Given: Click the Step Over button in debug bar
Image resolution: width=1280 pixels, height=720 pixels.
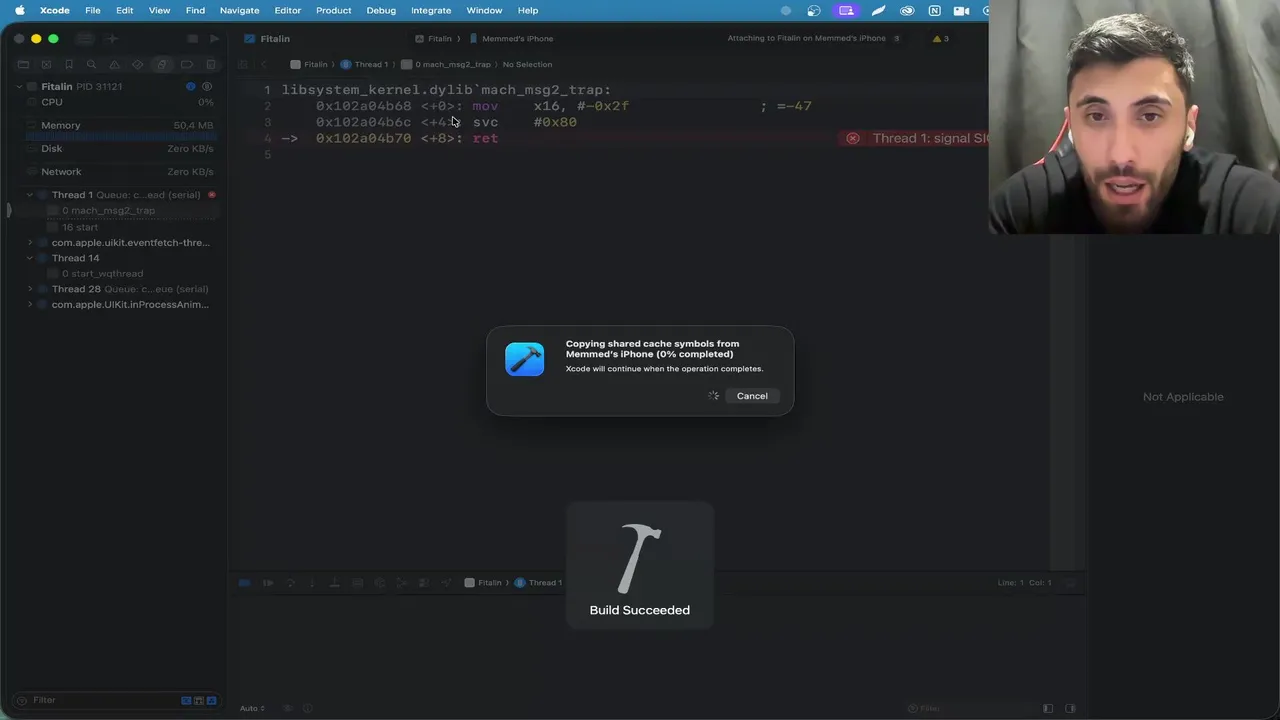Looking at the screenshot, I should tap(290, 583).
